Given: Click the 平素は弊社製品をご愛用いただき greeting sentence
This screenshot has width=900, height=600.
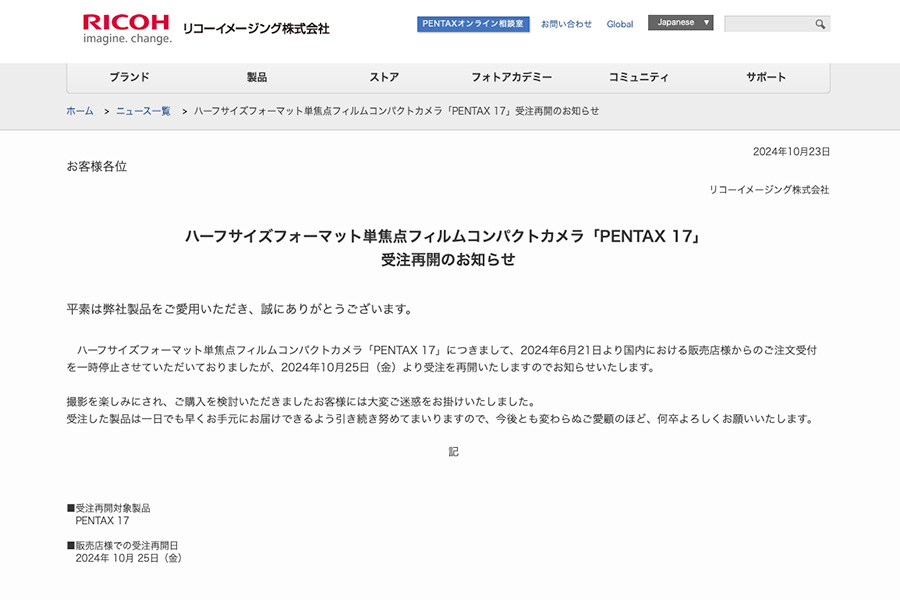Looking at the screenshot, I should 240,309.
